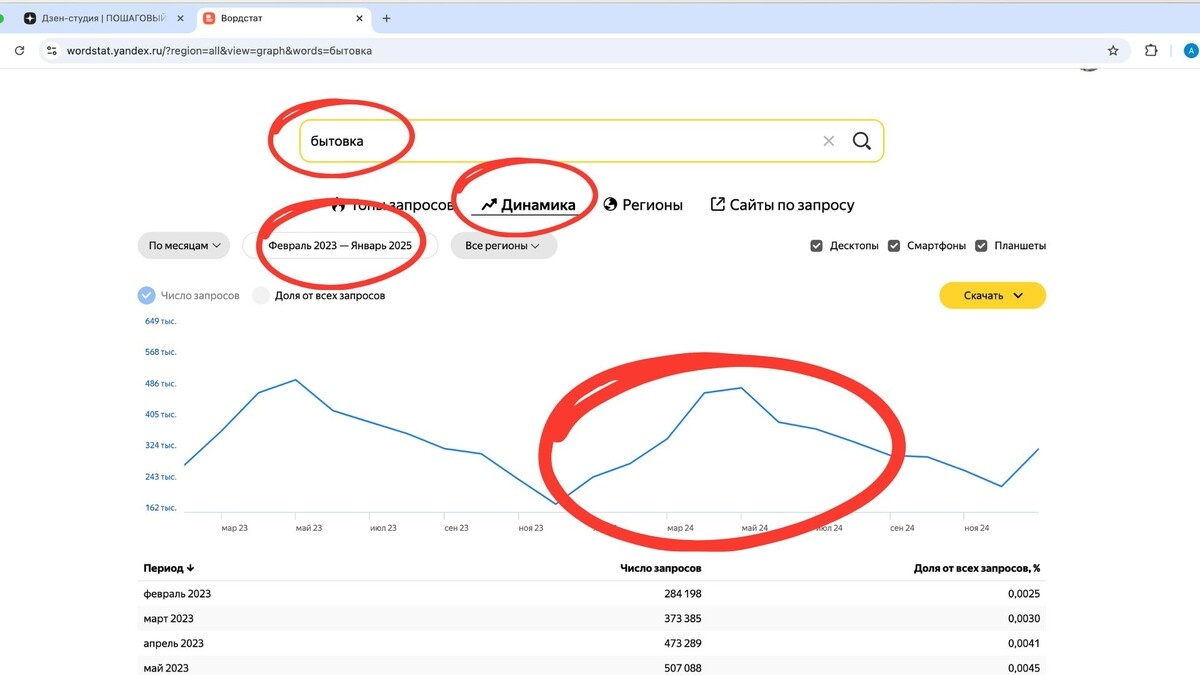Switch to the Динамика tab
The width and height of the screenshot is (1200, 675).
(x=528, y=205)
